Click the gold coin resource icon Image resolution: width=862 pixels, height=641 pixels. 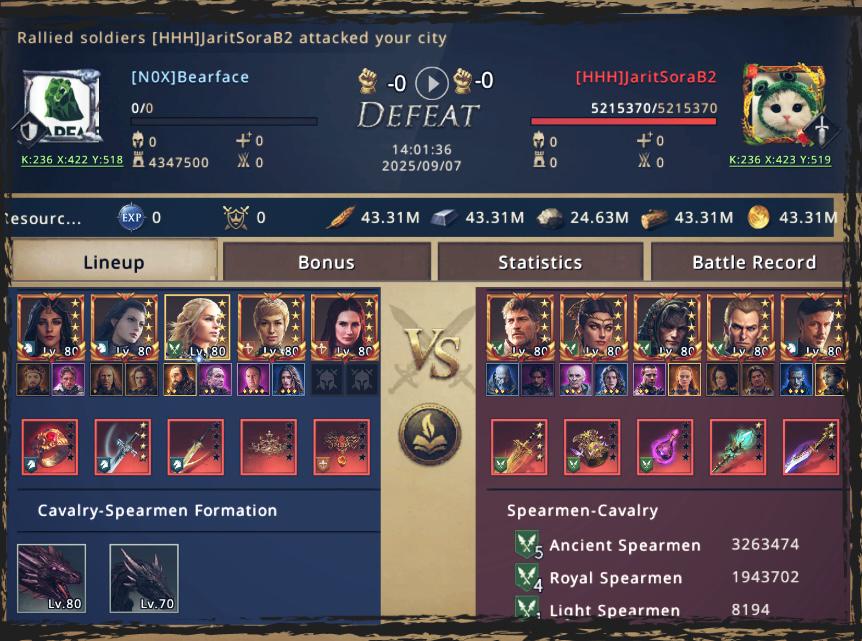point(759,218)
